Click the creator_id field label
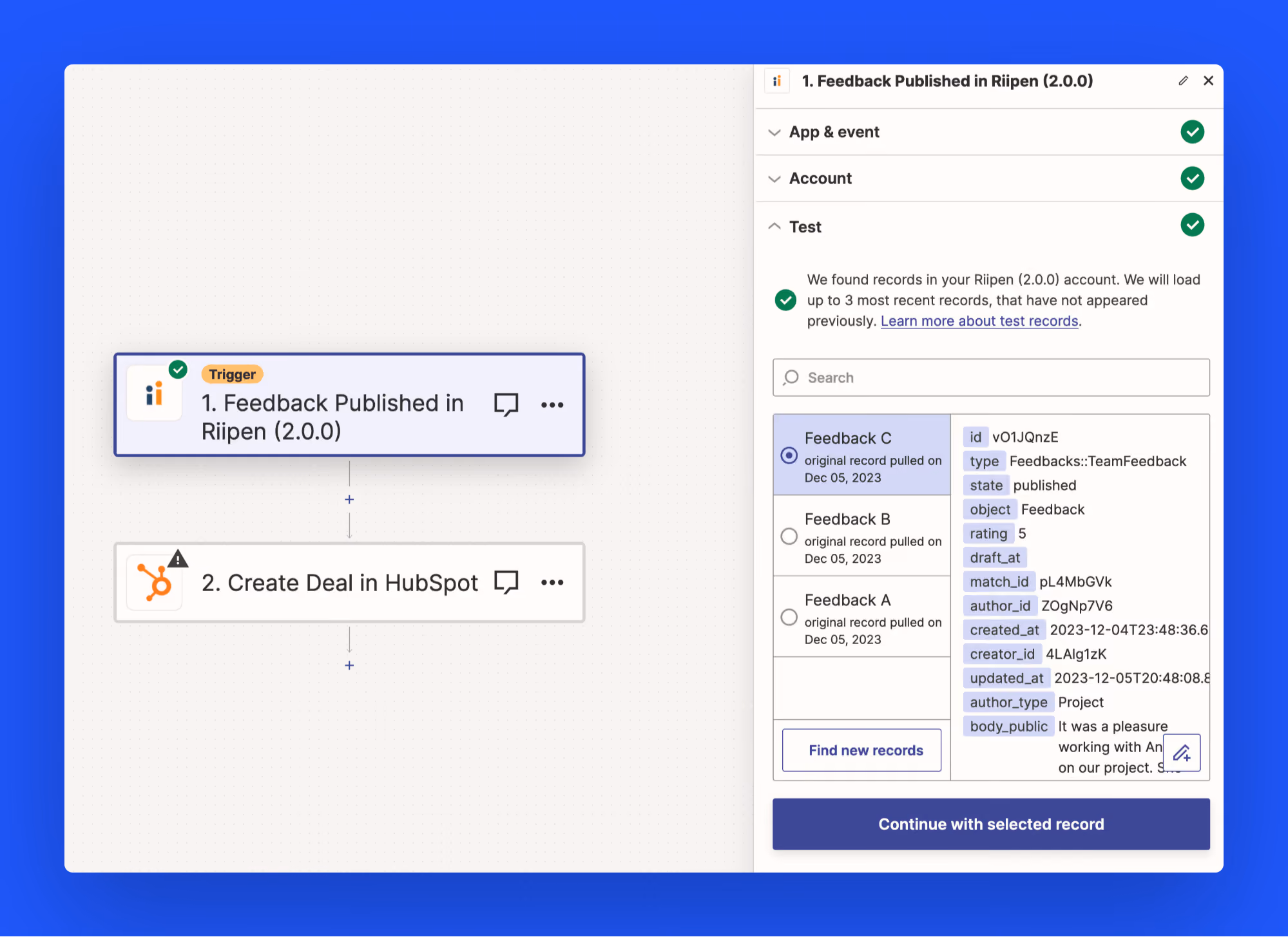Image resolution: width=1288 pixels, height=937 pixels. (x=1002, y=654)
